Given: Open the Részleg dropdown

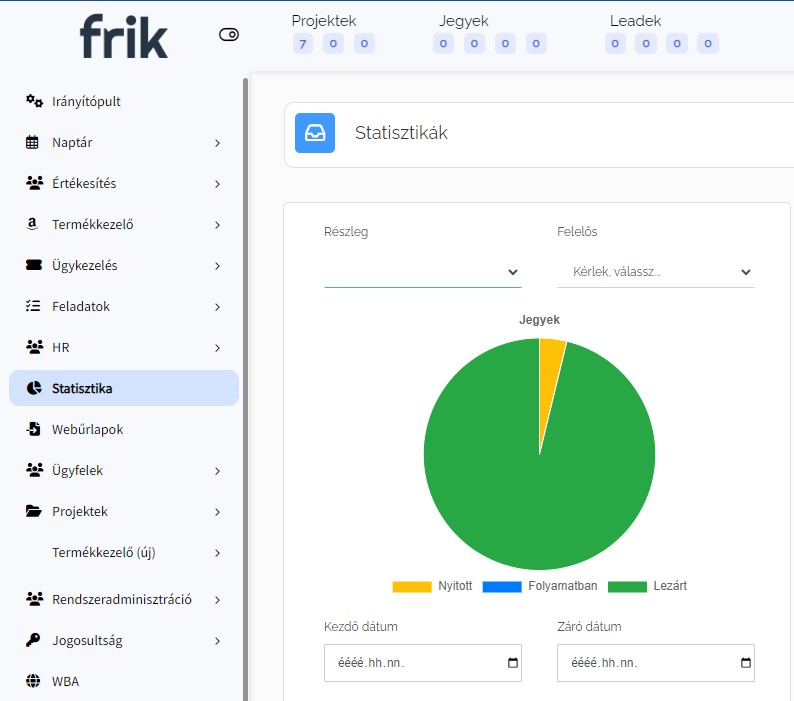Looking at the screenshot, I should pyautogui.click(x=422, y=272).
